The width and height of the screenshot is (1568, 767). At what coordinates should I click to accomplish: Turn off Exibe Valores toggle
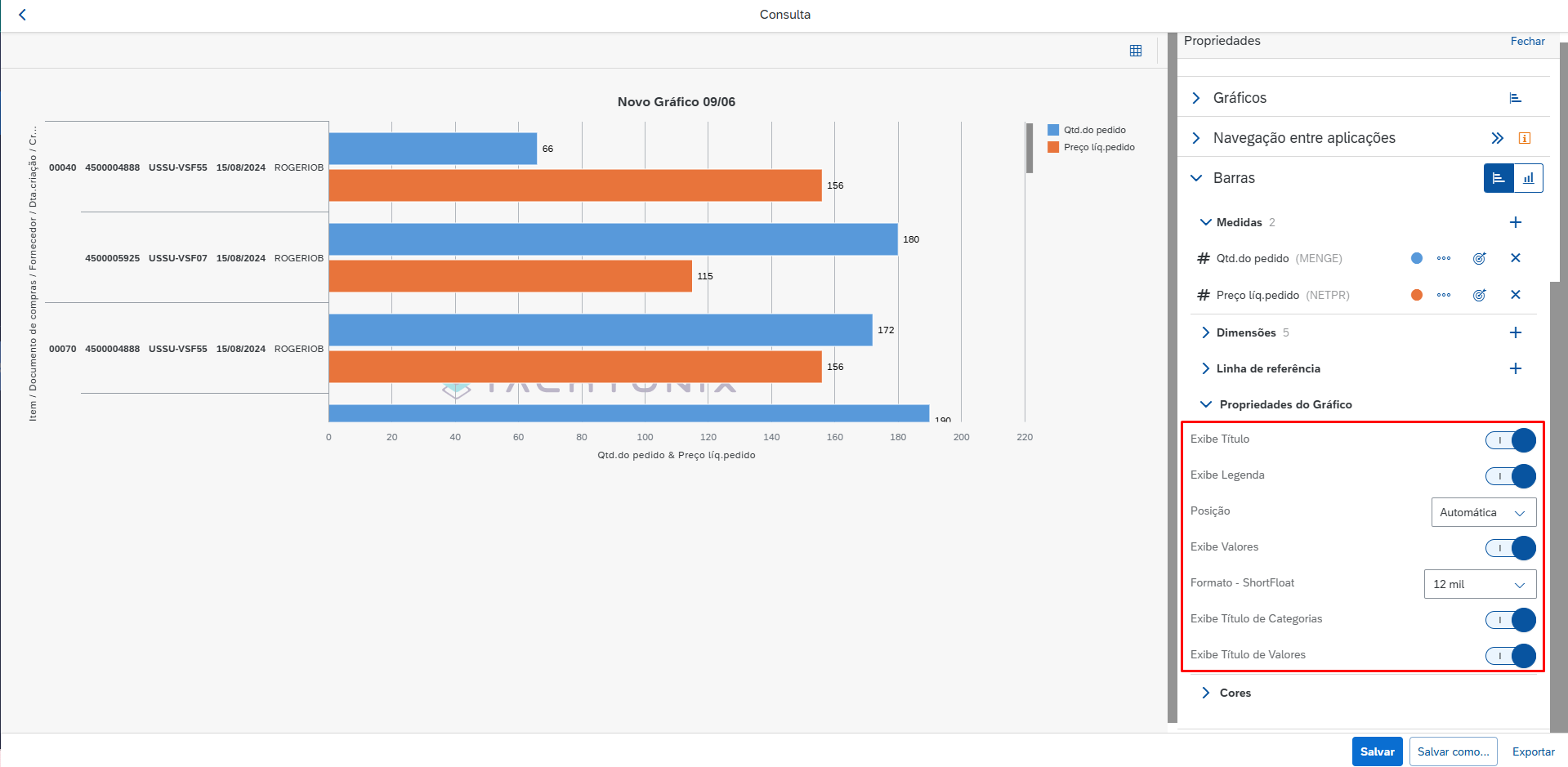click(1510, 548)
